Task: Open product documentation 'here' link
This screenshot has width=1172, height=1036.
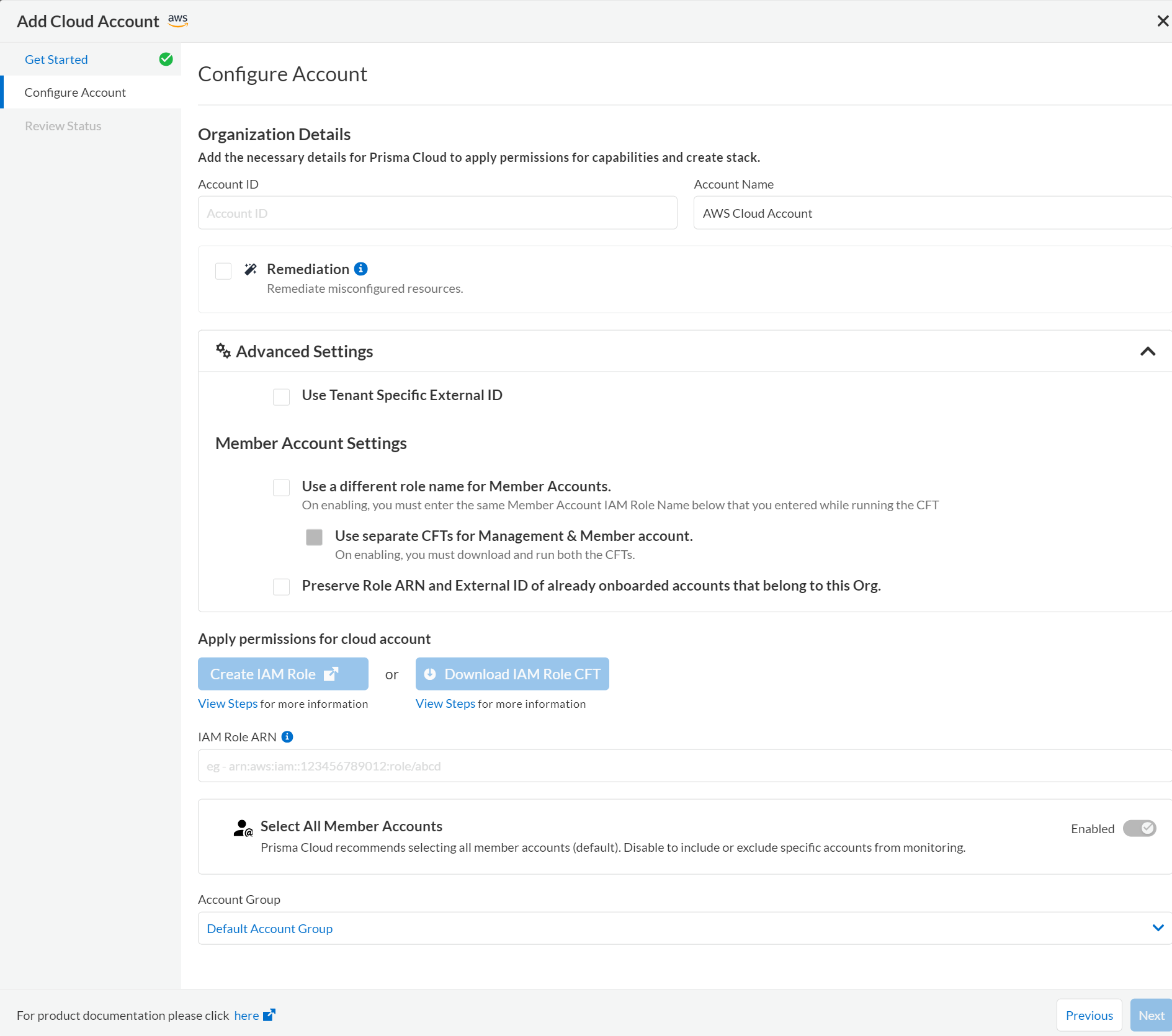Action: point(247,1016)
